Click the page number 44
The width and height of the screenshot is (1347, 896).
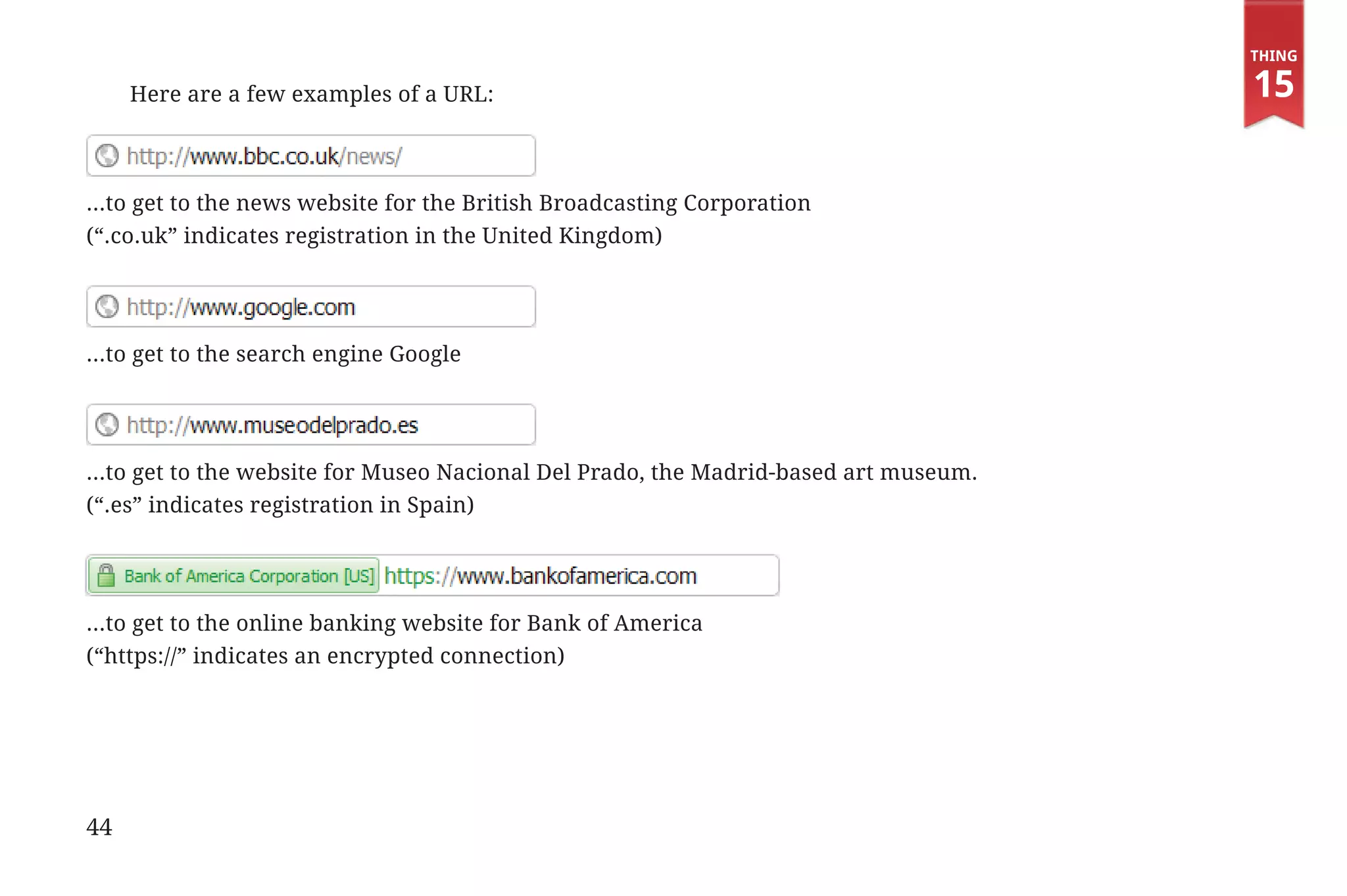[x=99, y=827]
